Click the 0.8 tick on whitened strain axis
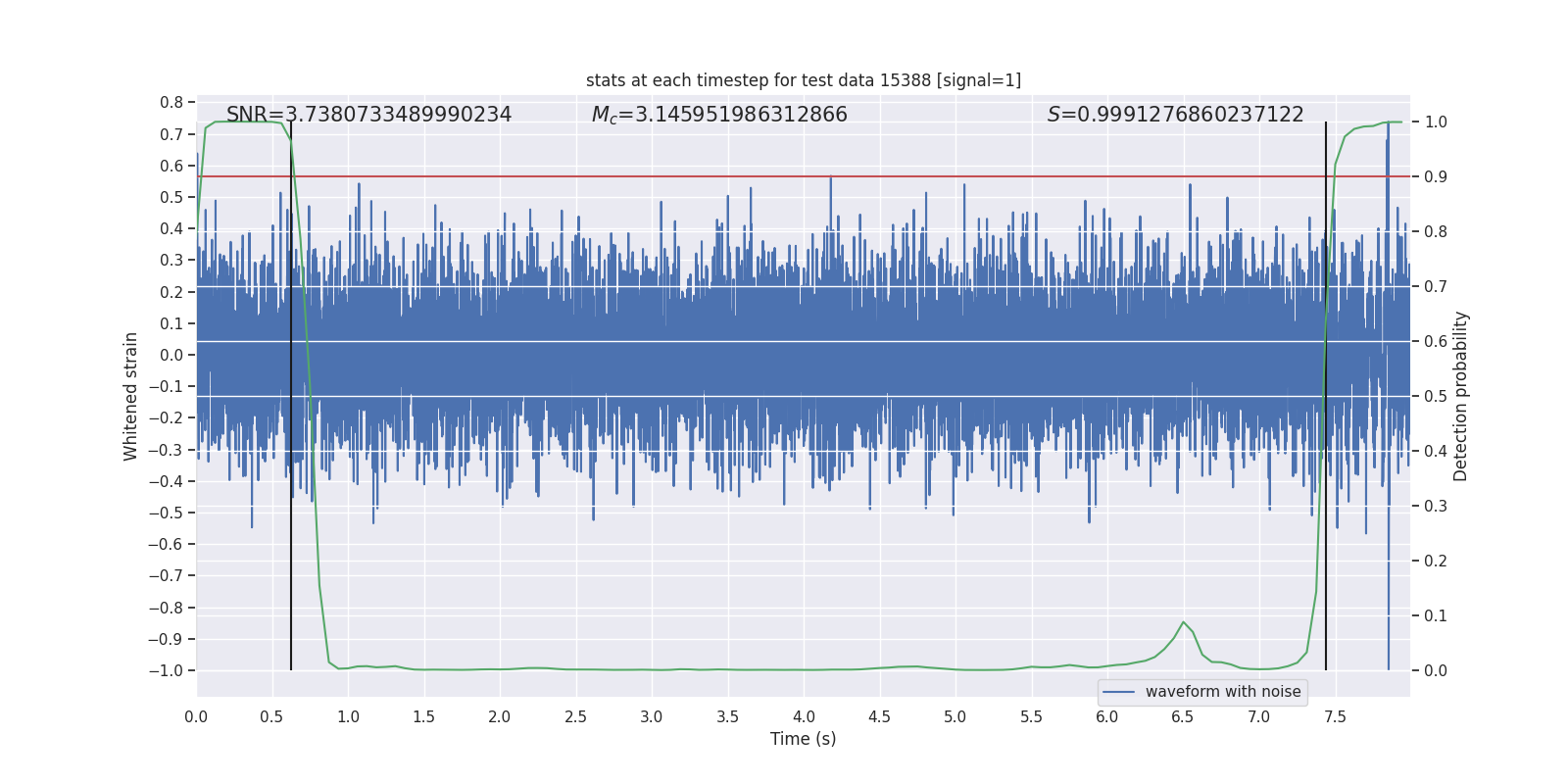The height and width of the screenshot is (784, 1568). click(x=171, y=103)
